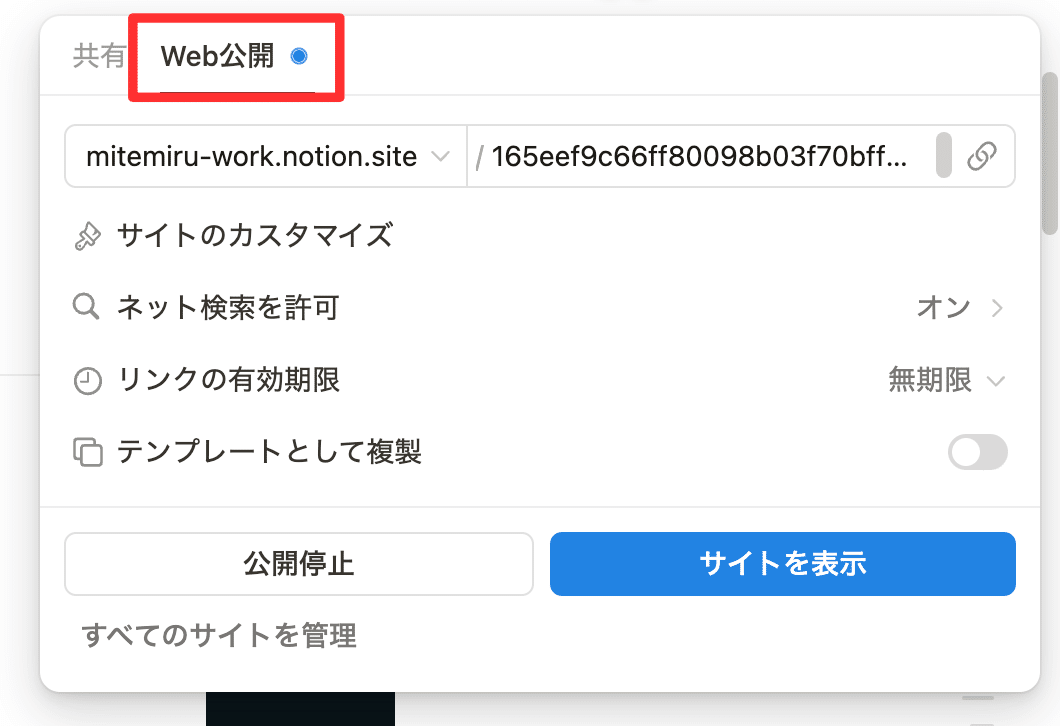Screen dimensions: 1060x726
Task: Click the gray cursor bar in URL field
Action: pyautogui.click(x=944, y=156)
